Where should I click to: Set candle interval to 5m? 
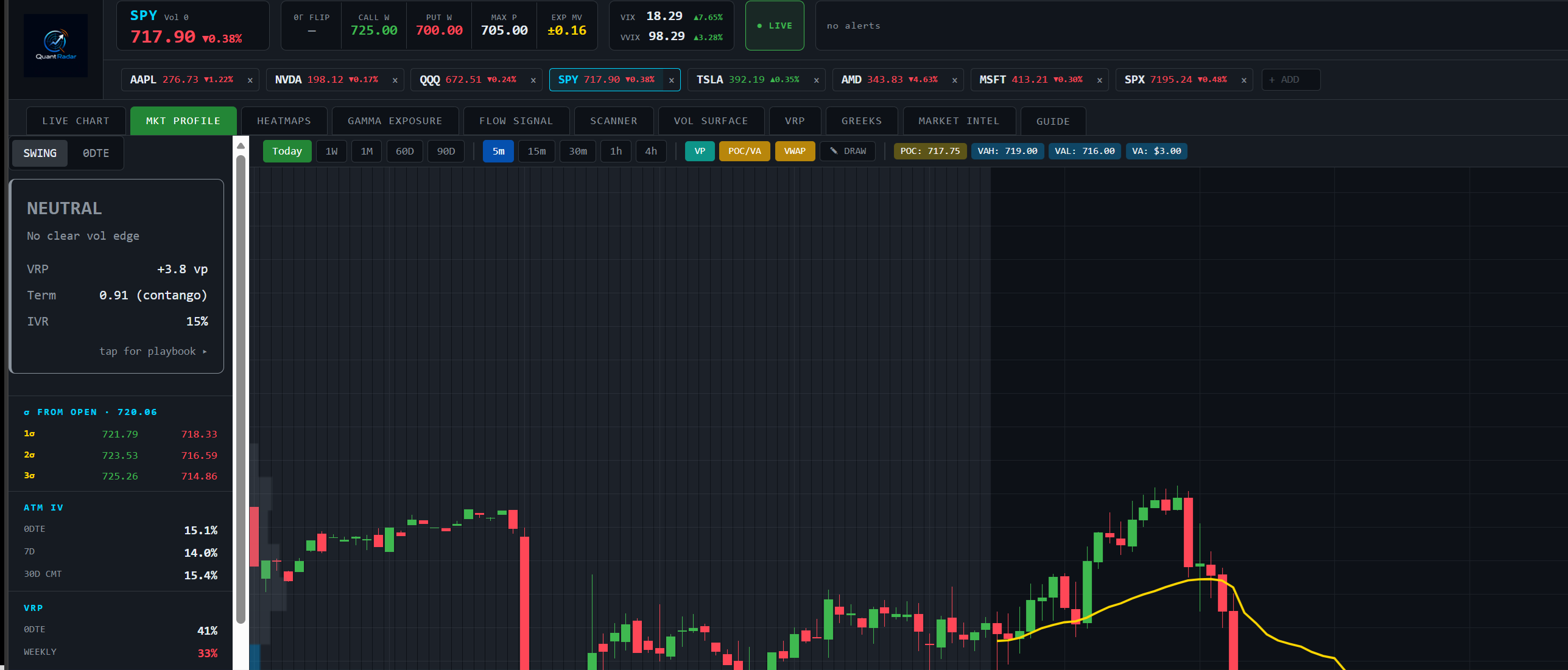[498, 152]
